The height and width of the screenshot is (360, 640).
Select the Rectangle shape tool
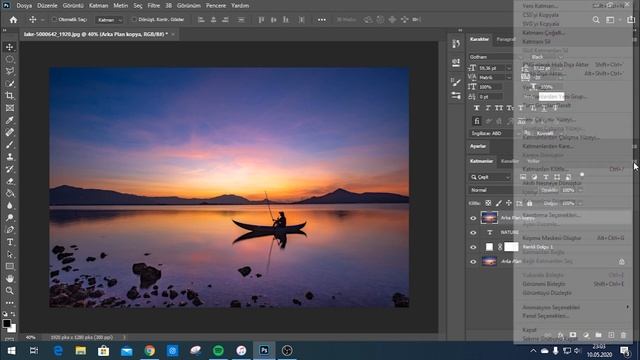click(x=9, y=267)
